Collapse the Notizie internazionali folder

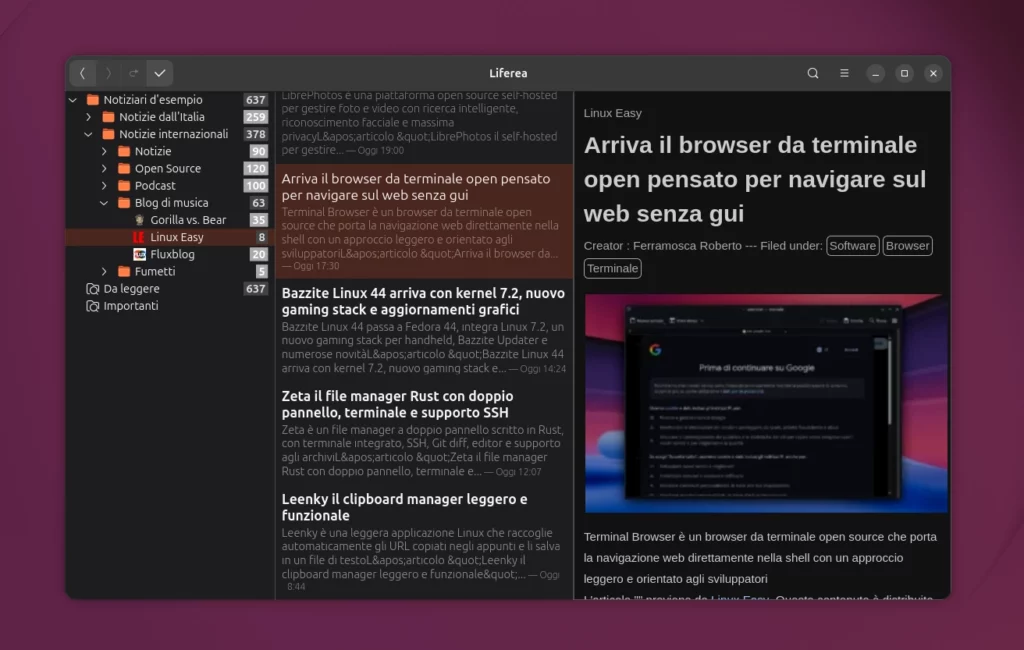click(89, 134)
